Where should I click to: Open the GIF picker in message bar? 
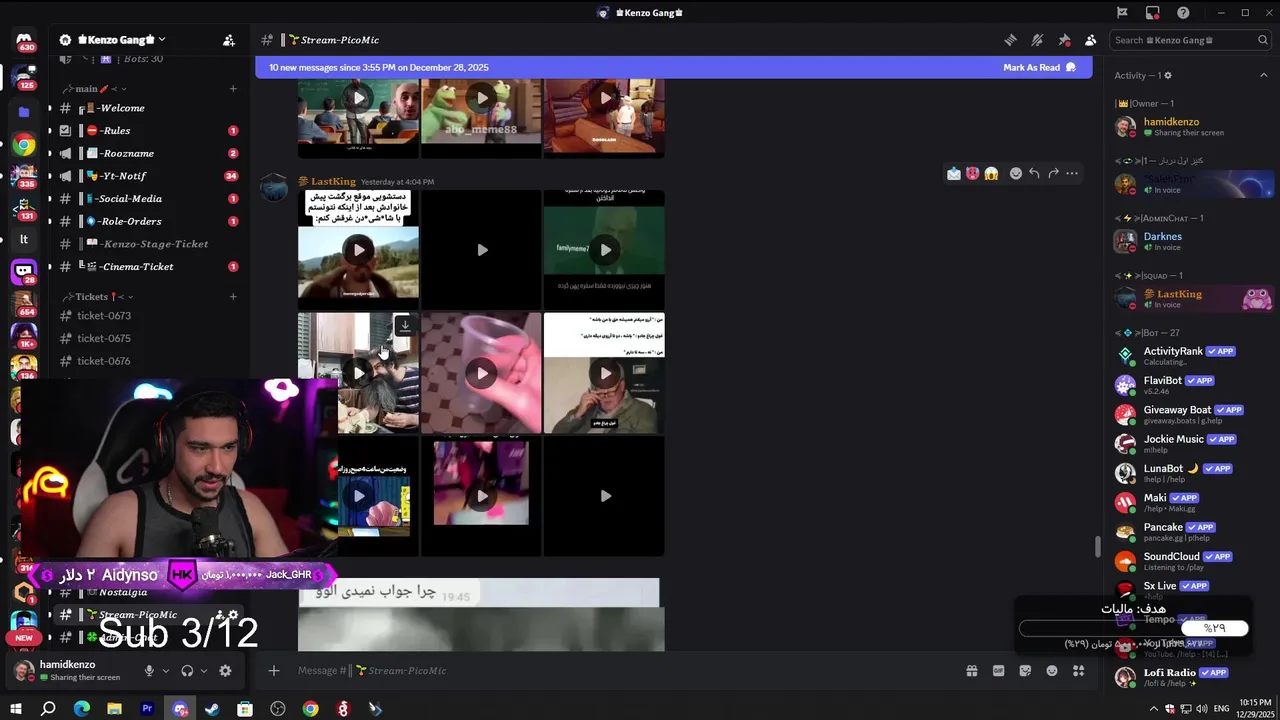[998, 671]
